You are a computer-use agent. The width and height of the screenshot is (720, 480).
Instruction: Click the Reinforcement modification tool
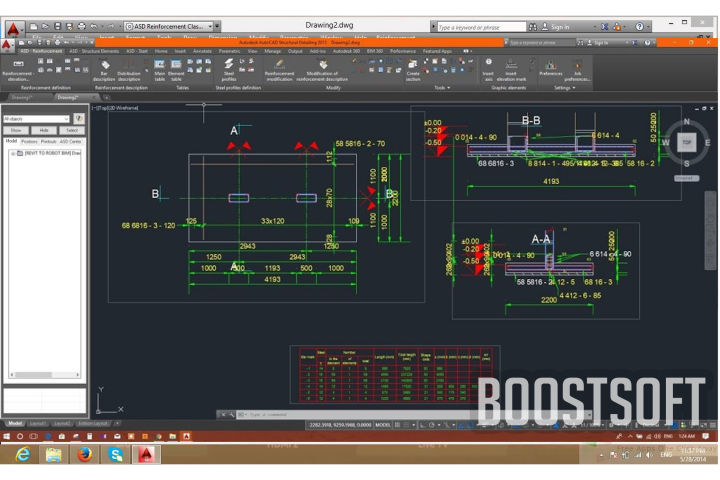[x=279, y=70]
